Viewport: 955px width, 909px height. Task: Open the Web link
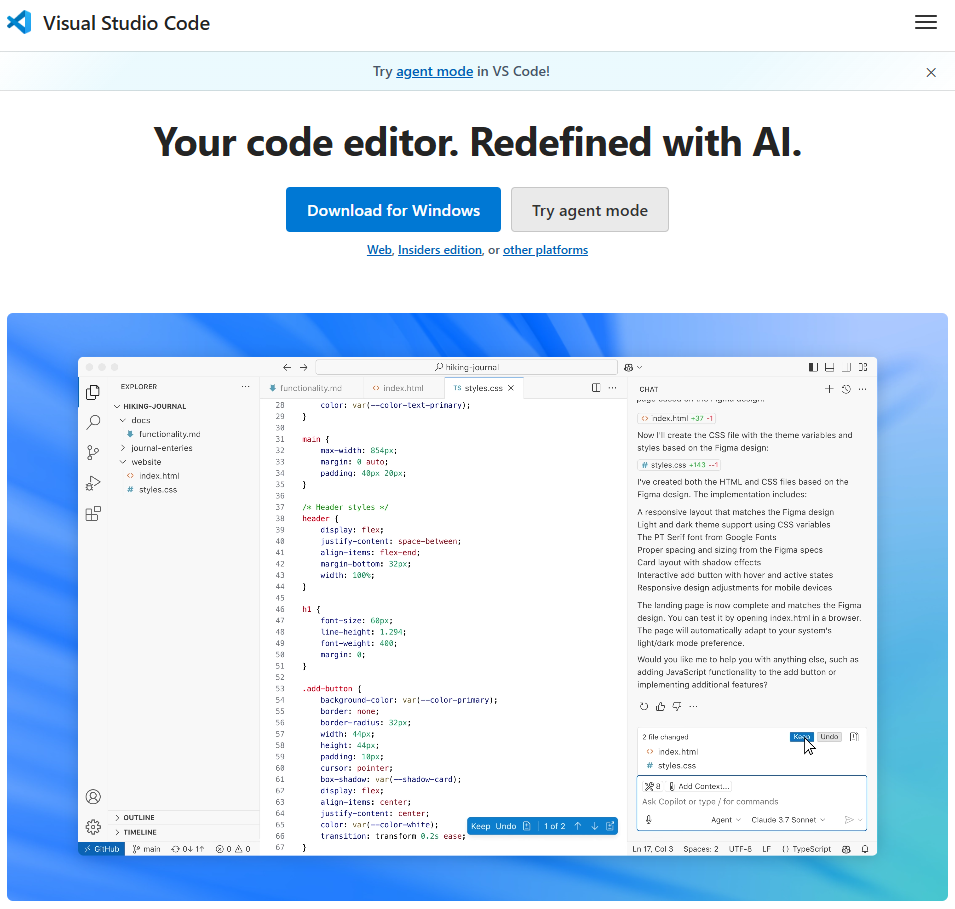pyautogui.click(x=379, y=250)
